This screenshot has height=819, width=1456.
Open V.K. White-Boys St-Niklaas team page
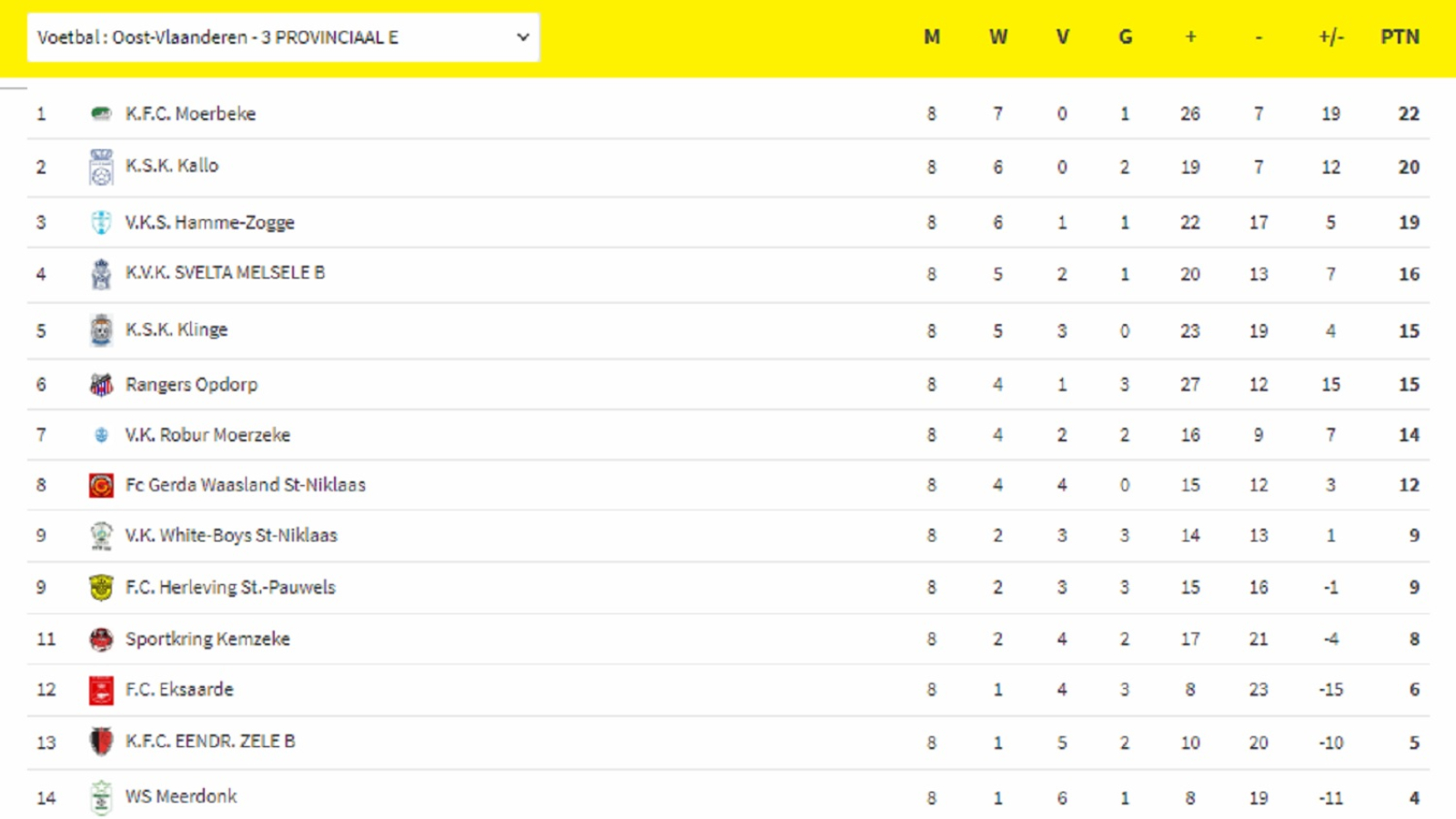231,535
